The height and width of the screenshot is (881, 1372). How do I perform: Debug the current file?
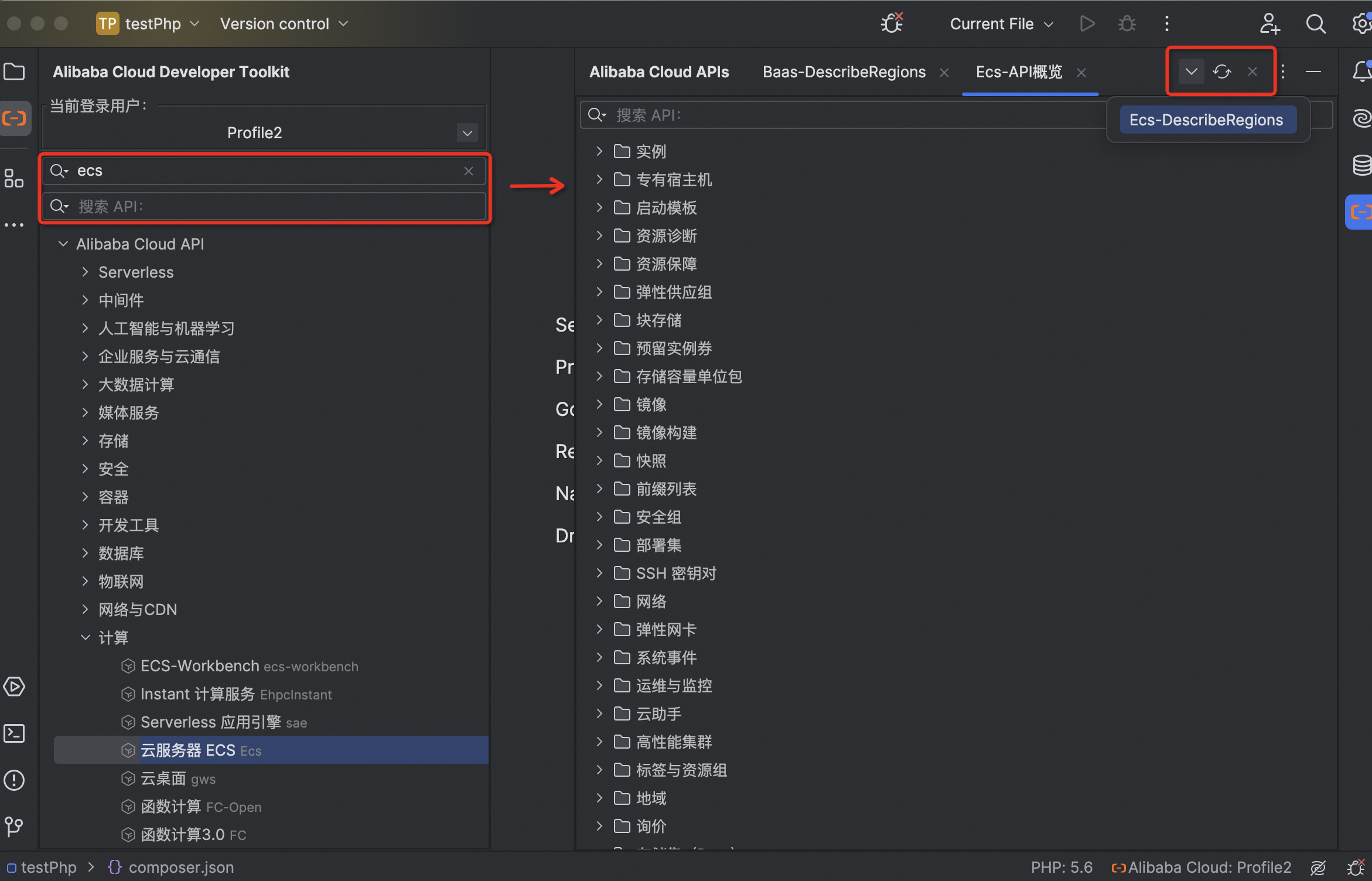(x=1127, y=23)
